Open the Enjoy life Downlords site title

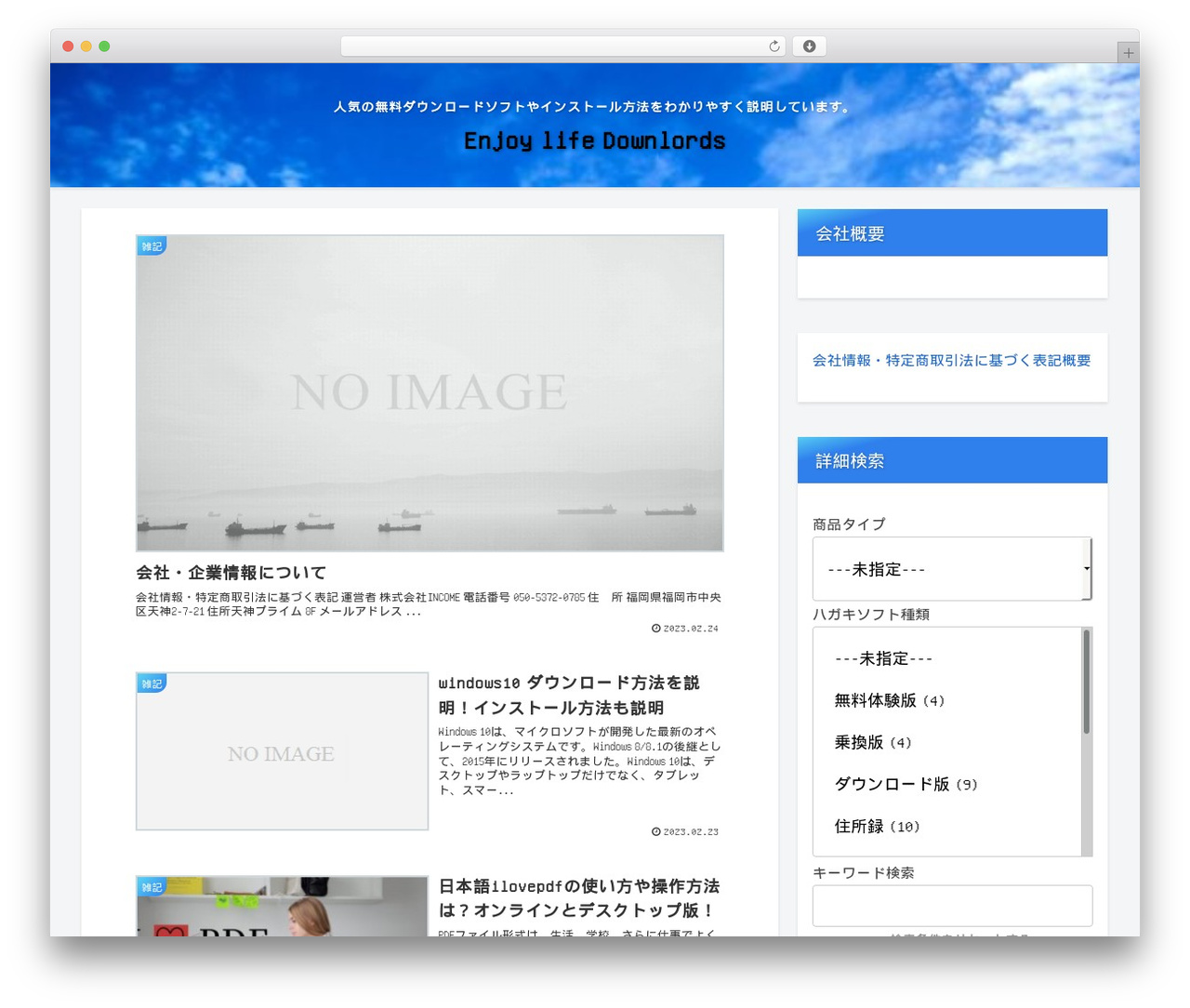tap(595, 140)
